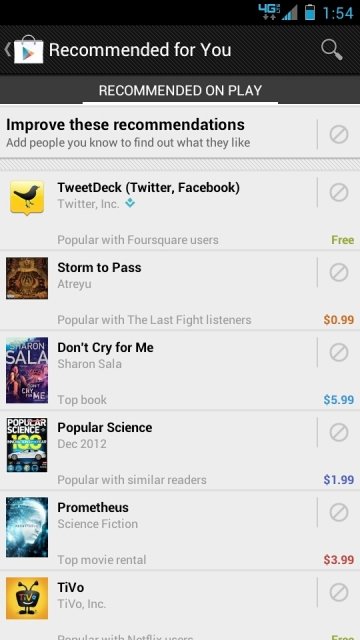
Task: Dismiss the TweetDeck recommendation
Action: 339,192
